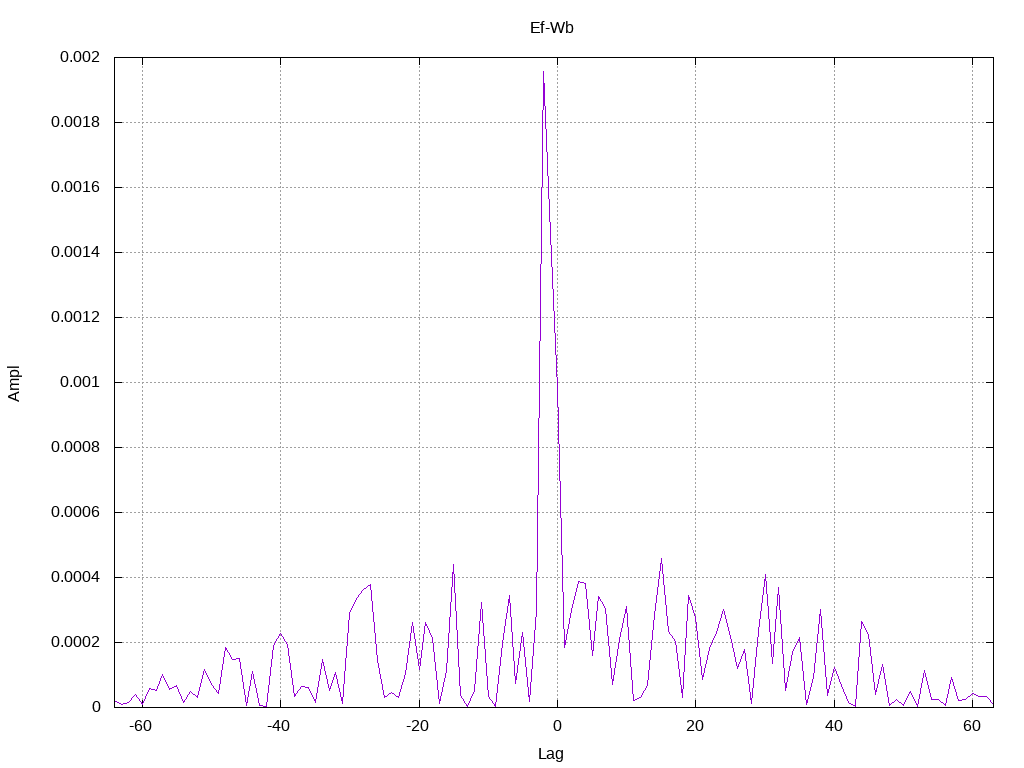Click the x-axis tick -40
1024x768 pixels.
click(x=279, y=726)
